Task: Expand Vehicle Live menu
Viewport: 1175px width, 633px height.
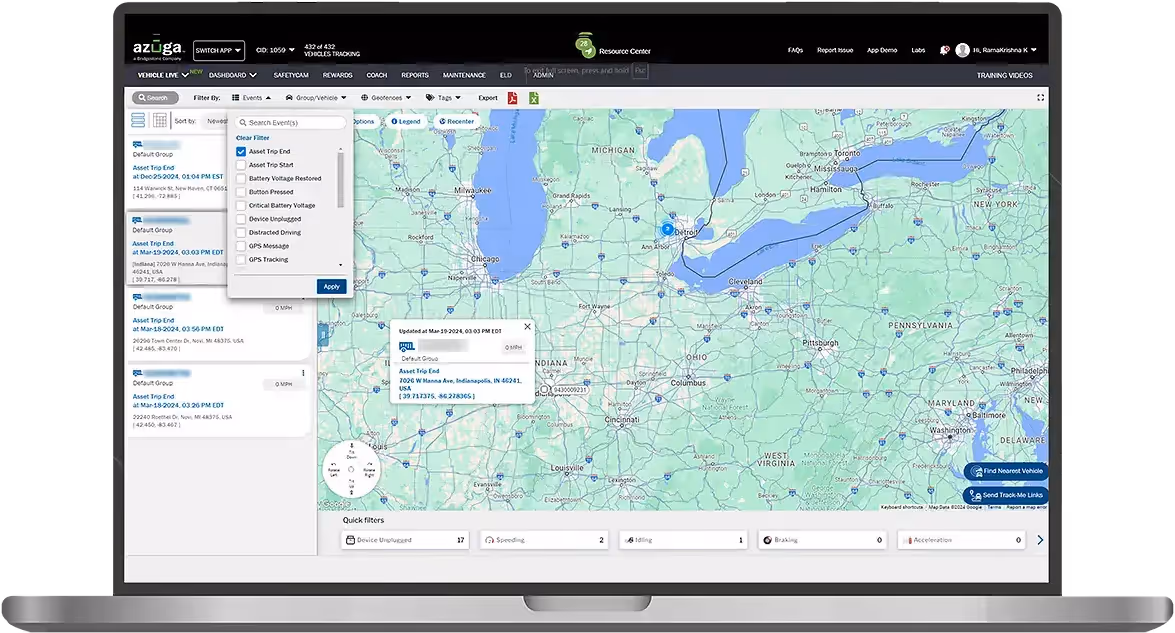Action: 163,75
